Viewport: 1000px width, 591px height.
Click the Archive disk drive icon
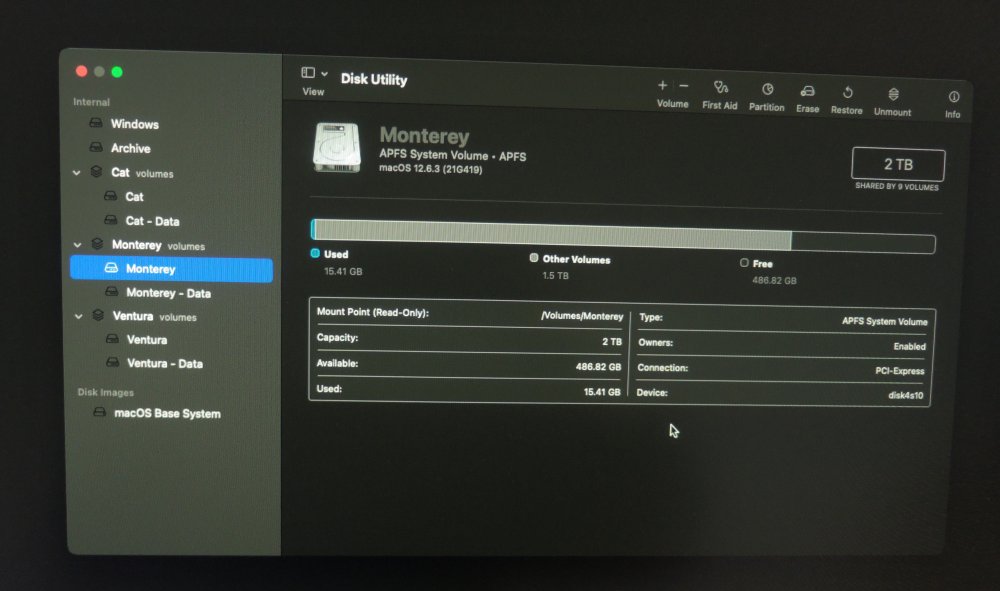(x=96, y=147)
